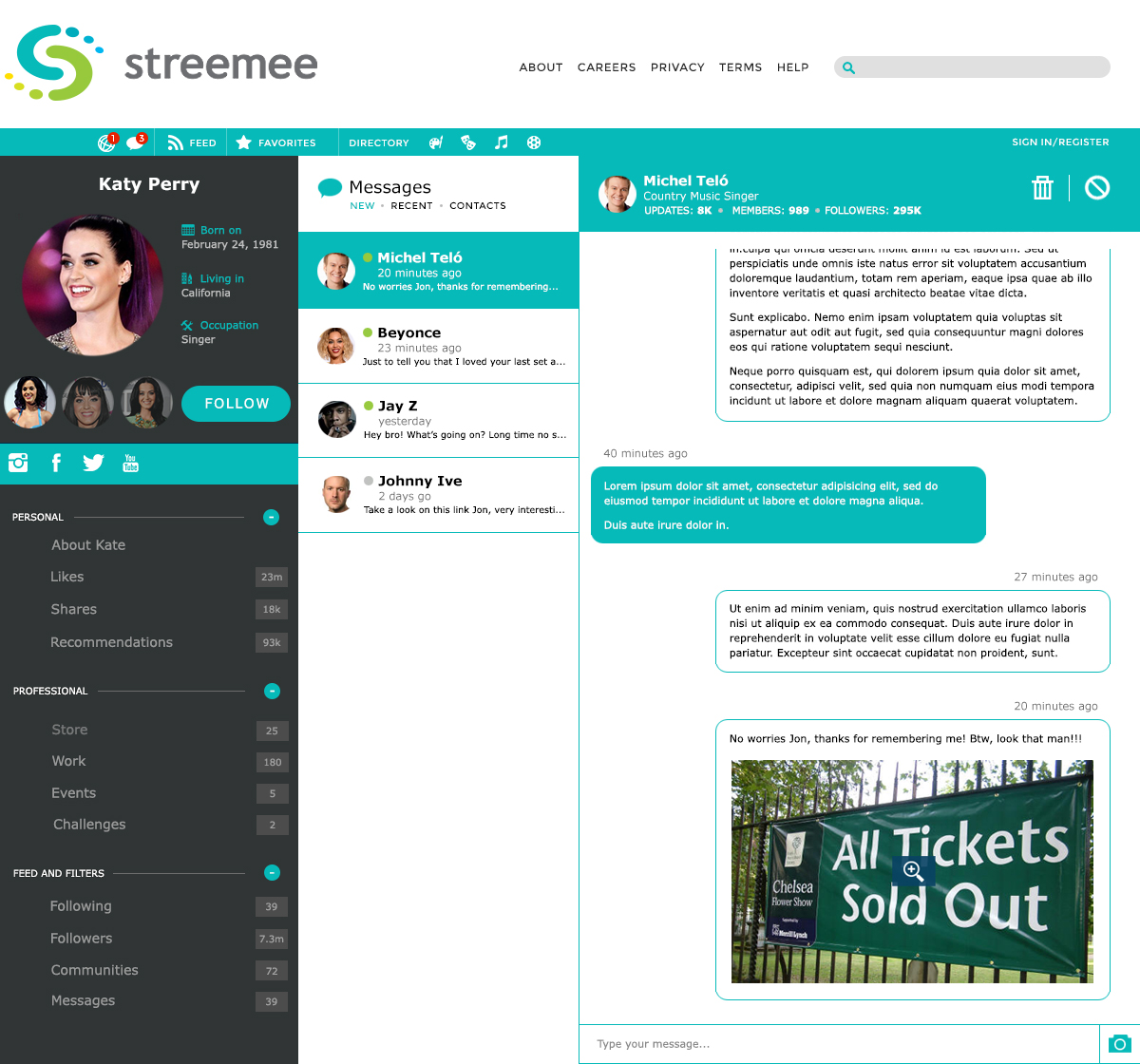1140x1064 pixels.
Task: Open second small Katy Perry photo thumbnail
Action: tap(87, 403)
